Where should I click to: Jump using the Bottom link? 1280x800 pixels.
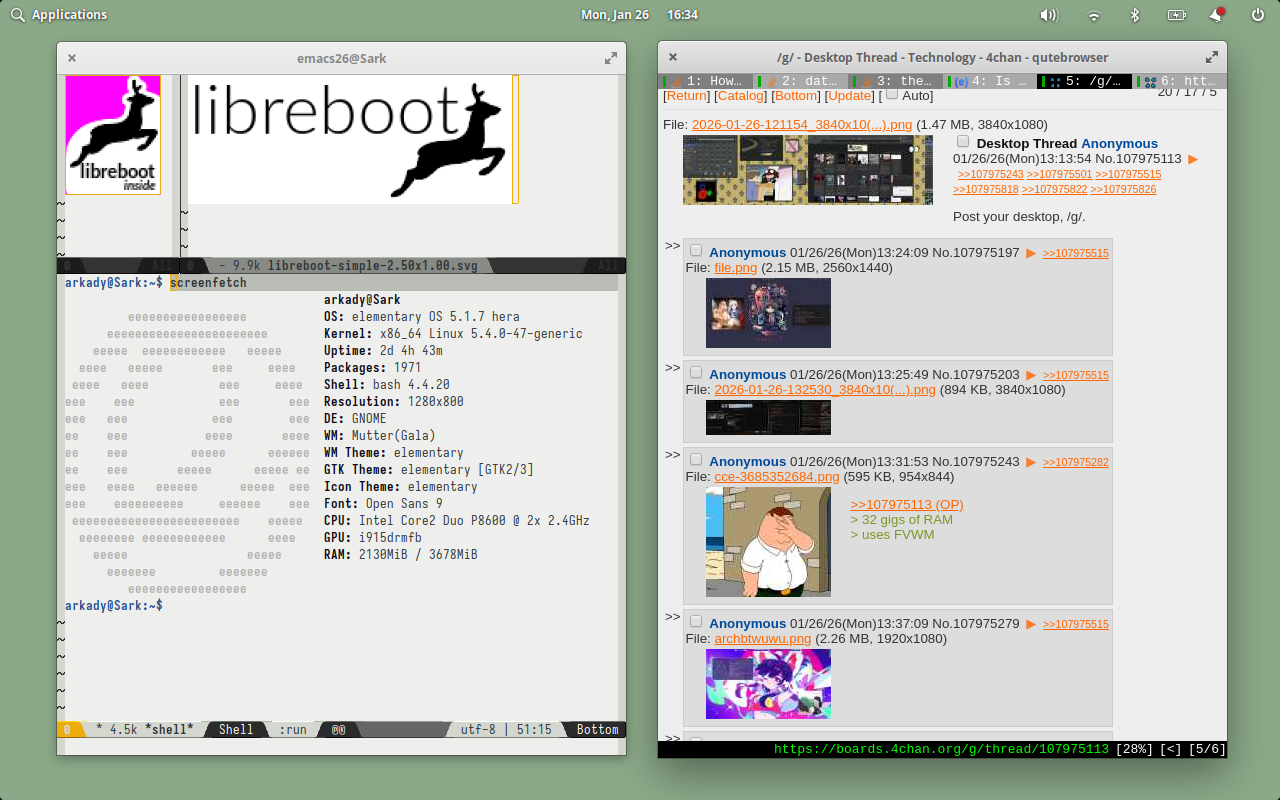click(796, 96)
